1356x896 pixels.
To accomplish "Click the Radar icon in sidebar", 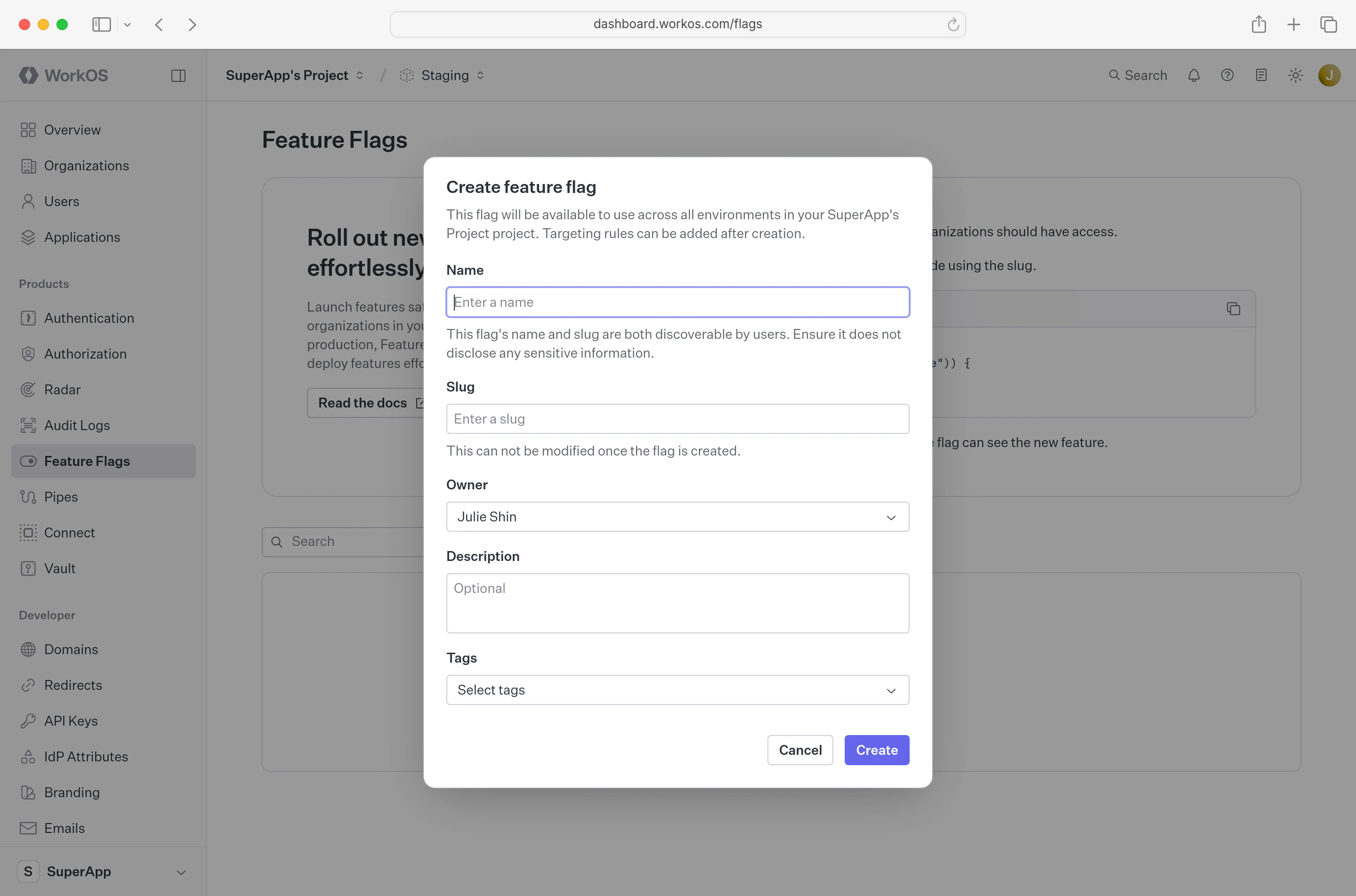I will coord(28,390).
